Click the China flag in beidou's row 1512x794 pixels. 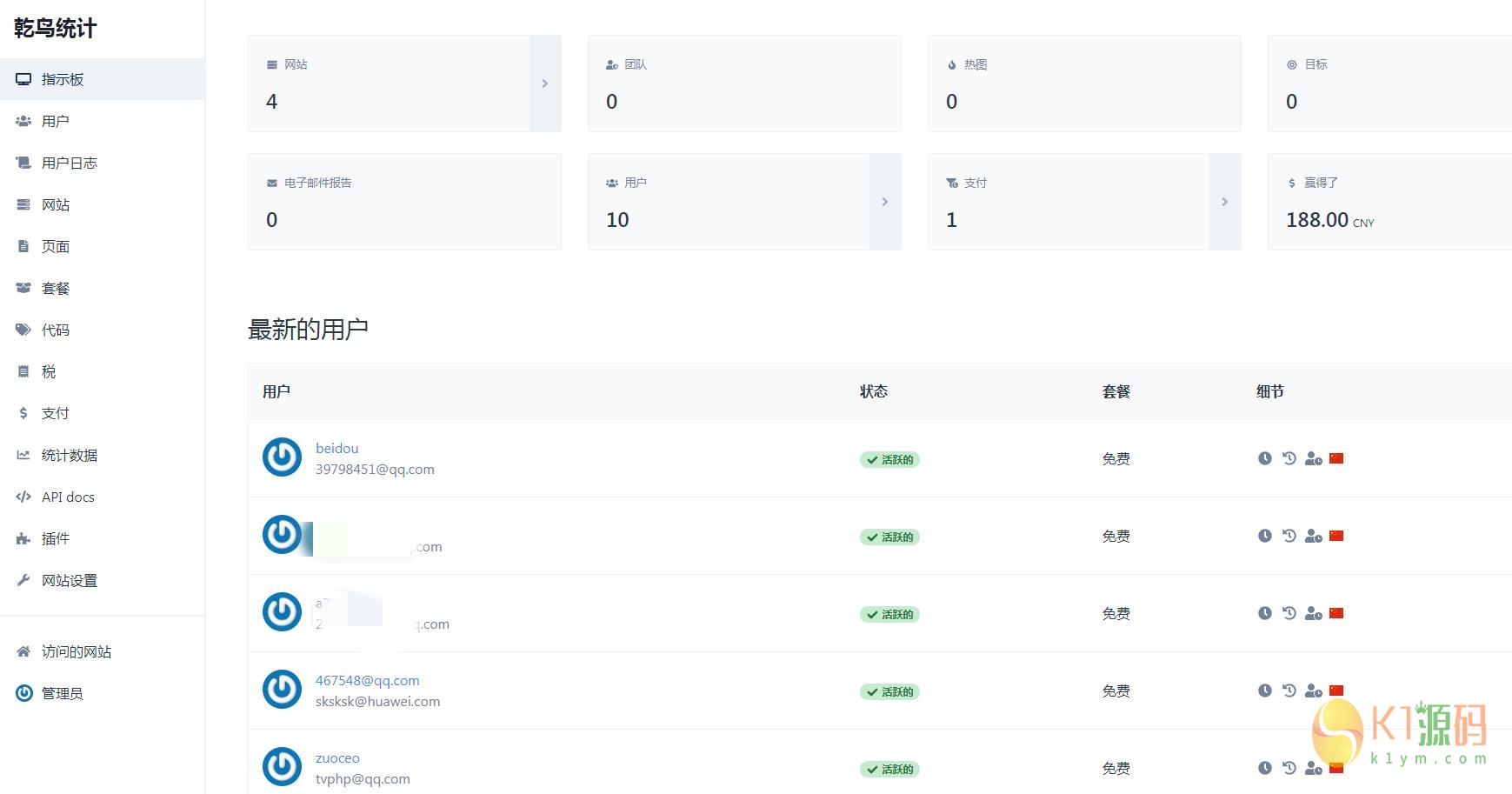1336,458
